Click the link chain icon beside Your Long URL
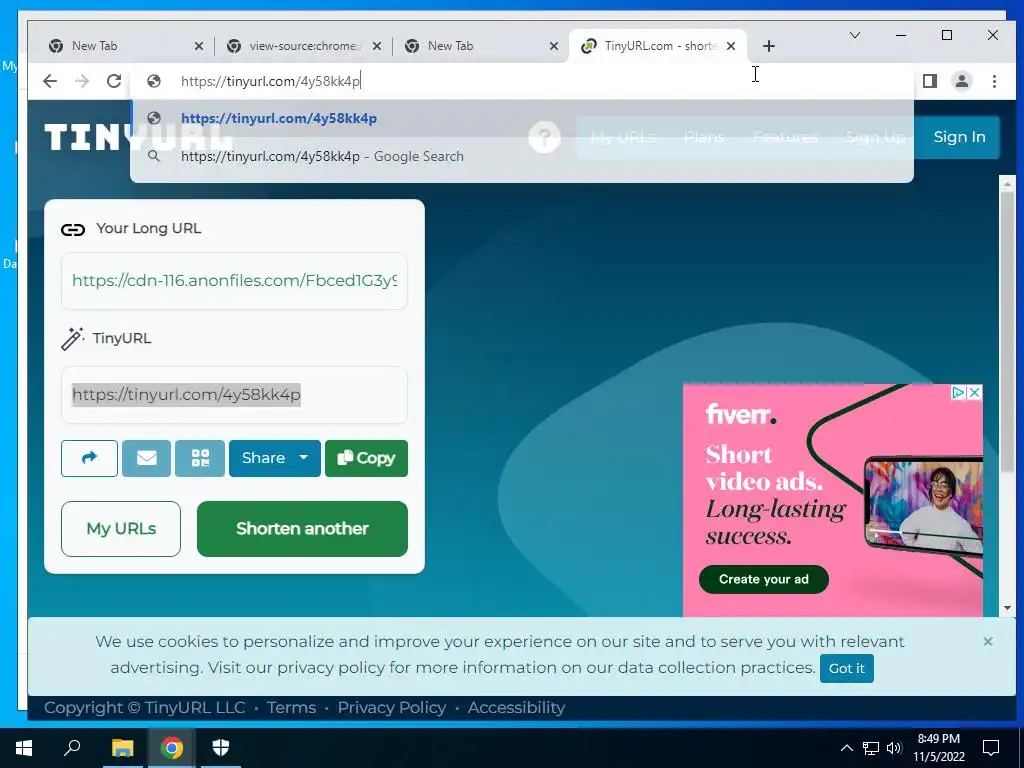The height and width of the screenshot is (768, 1024). 73,229
